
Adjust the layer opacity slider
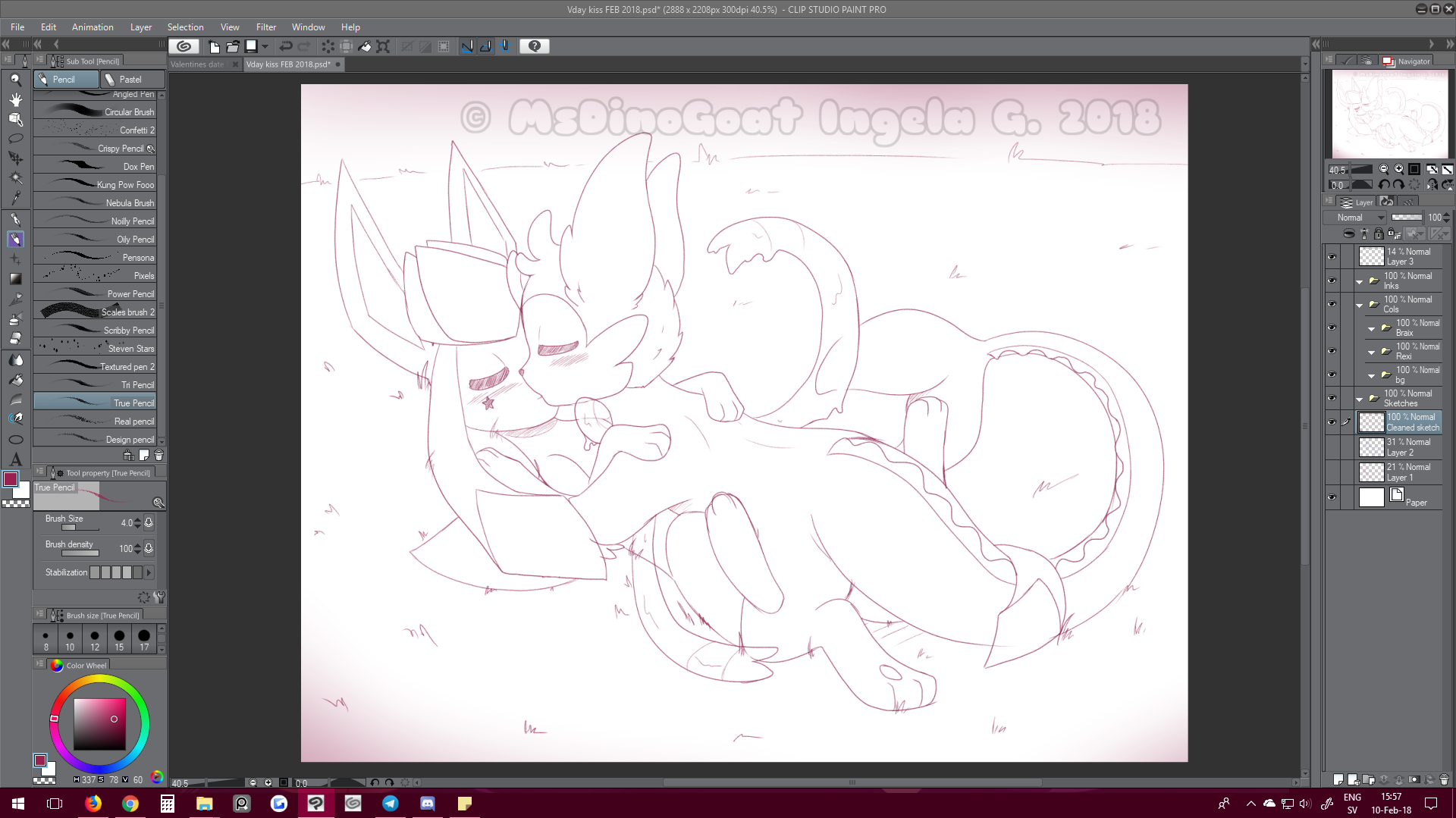click(1407, 218)
